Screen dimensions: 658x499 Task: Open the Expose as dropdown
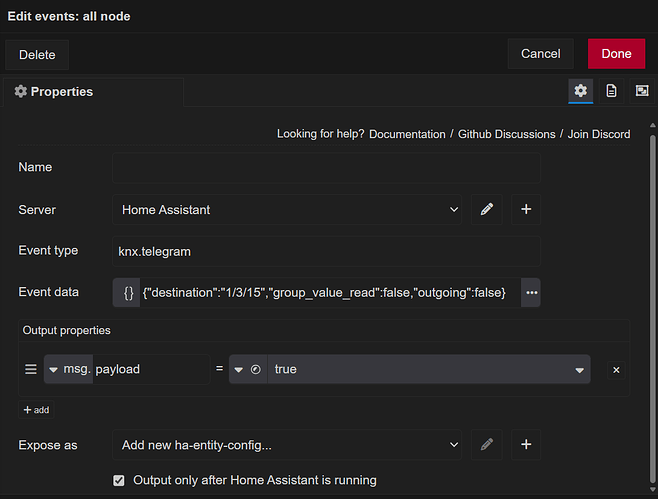287,445
